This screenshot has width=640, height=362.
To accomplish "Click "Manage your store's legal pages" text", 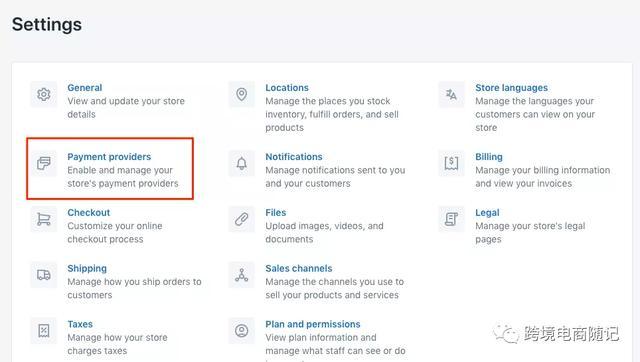I will (530, 233).
